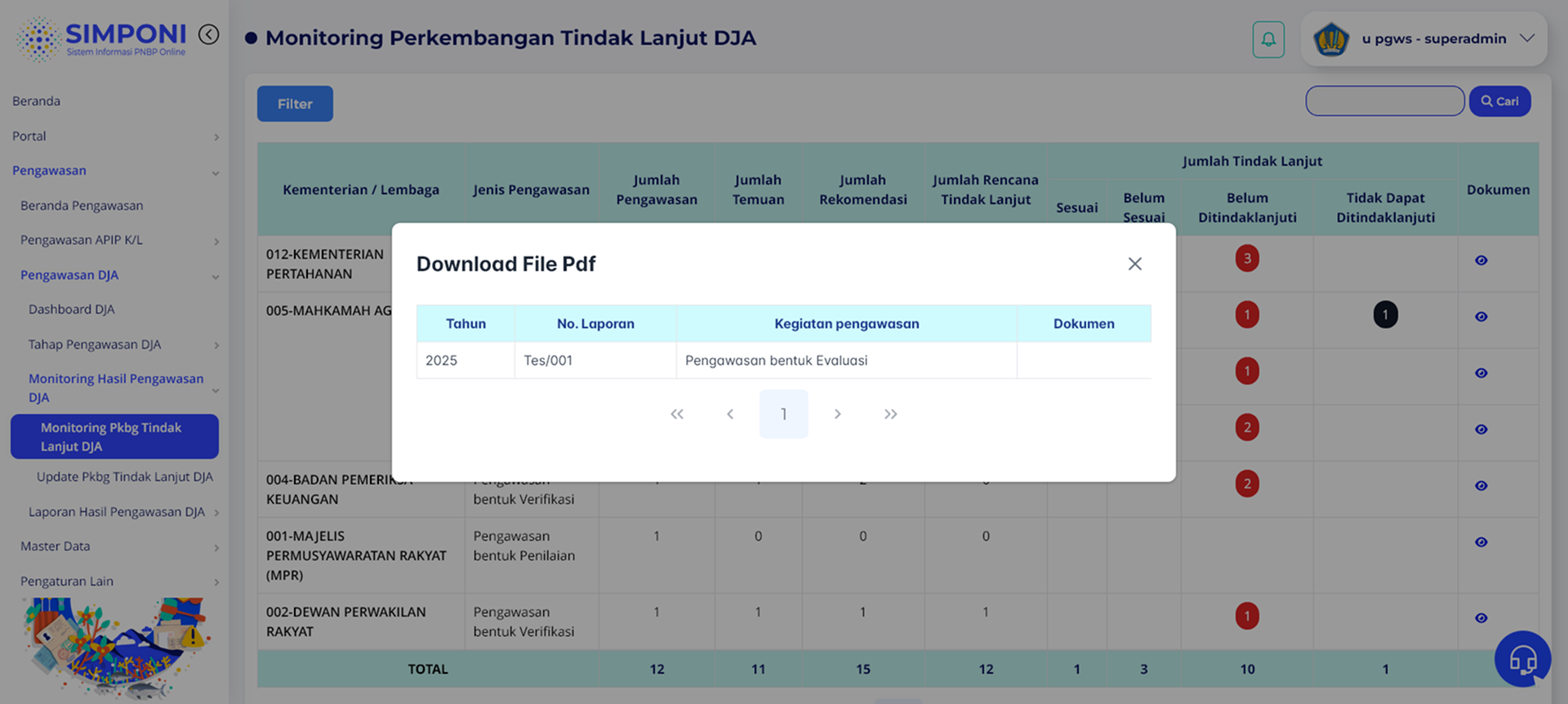Click red badge 3 for Kementerian Pertahanan
The image size is (1568, 704).
point(1247,259)
